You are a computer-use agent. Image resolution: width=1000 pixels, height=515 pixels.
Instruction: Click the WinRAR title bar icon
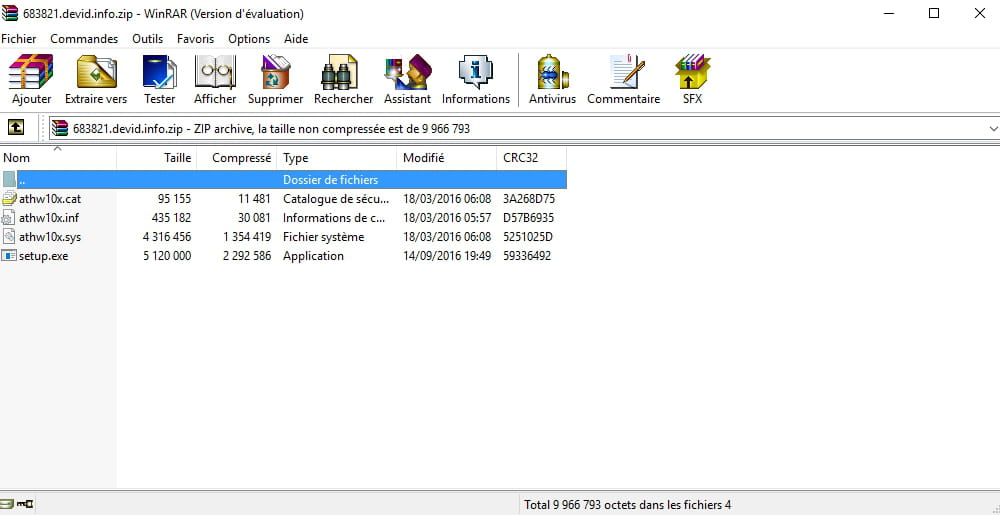click(10, 13)
